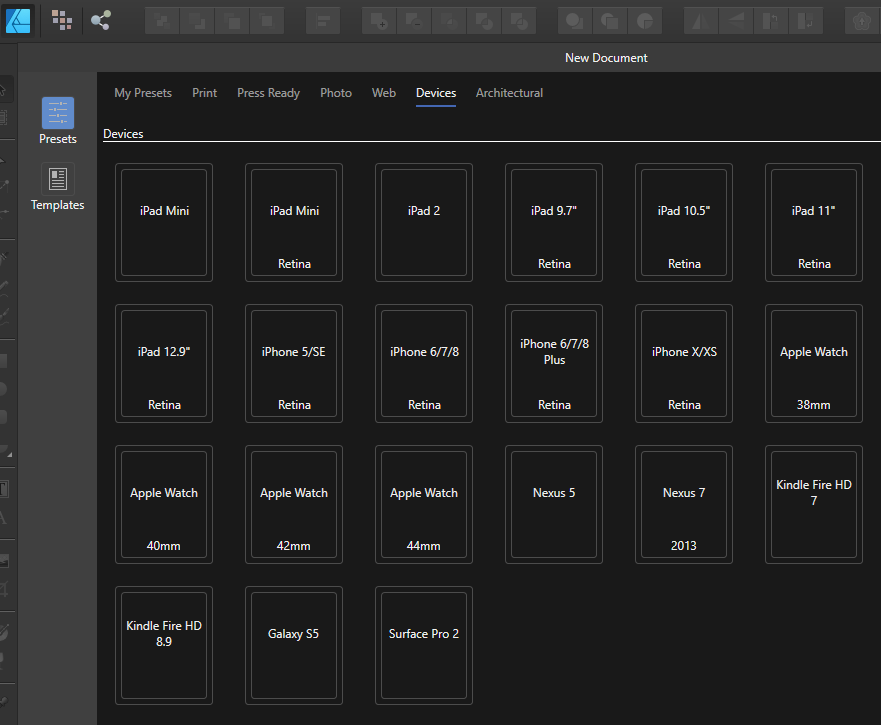
Task: Switch to the Web tab
Action: tap(384, 93)
